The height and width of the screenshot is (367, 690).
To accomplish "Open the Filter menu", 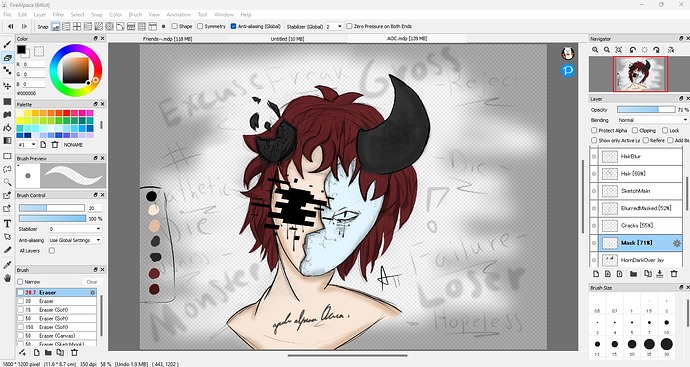I will click(58, 15).
